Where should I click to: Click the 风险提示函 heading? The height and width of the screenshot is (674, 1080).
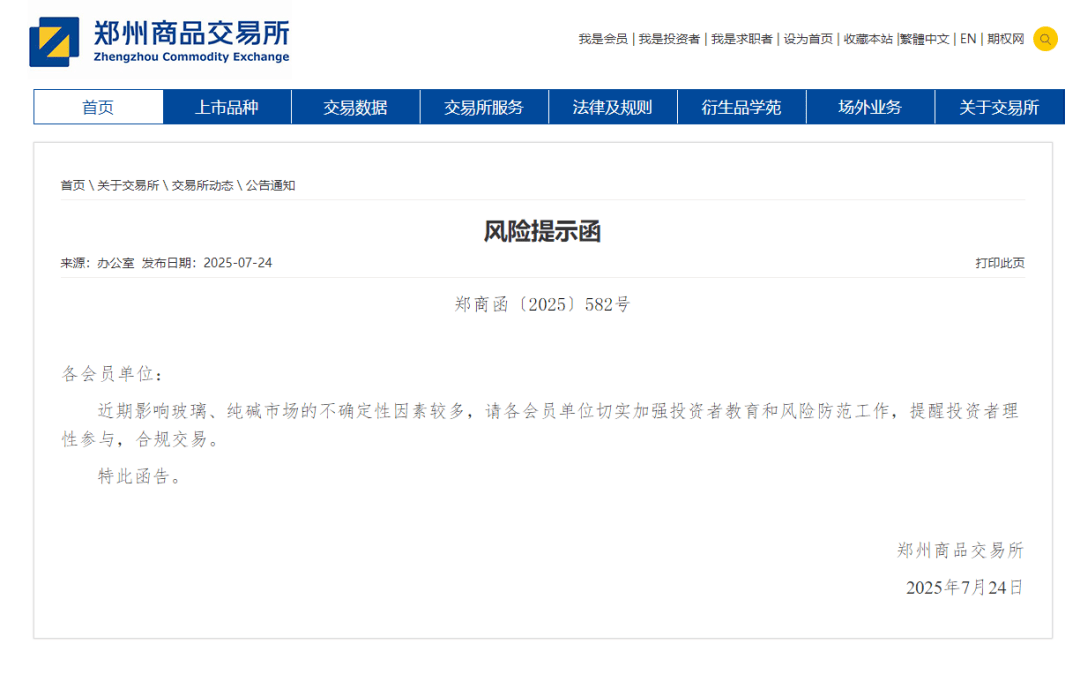pyautogui.click(x=542, y=231)
